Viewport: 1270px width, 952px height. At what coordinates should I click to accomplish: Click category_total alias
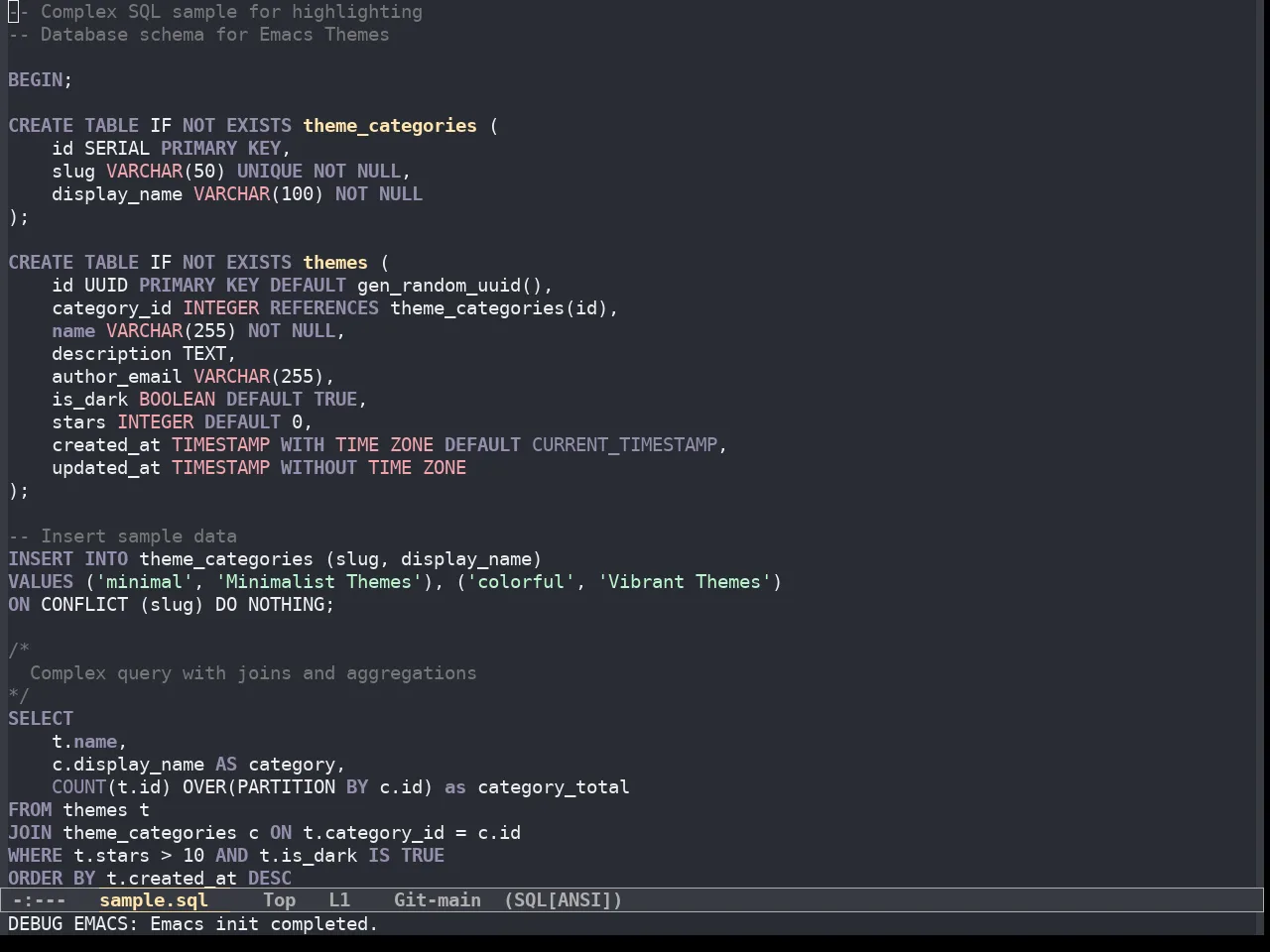click(x=554, y=787)
